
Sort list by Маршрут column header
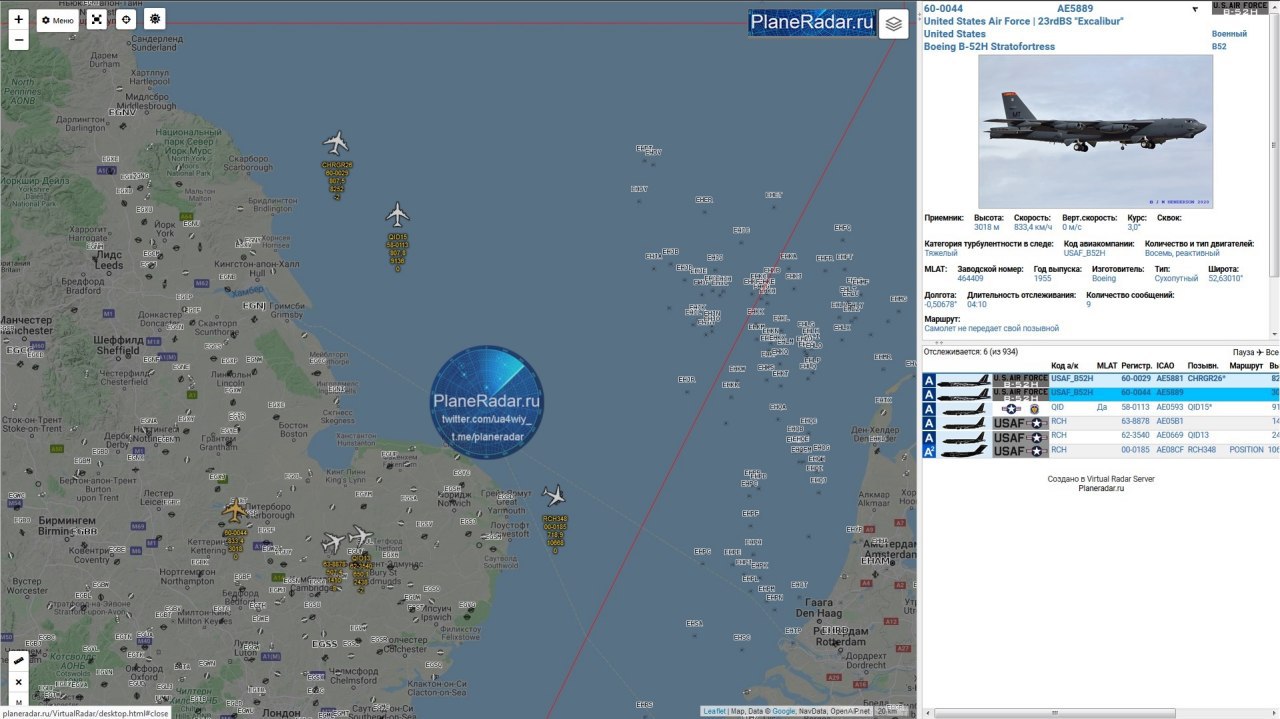pyautogui.click(x=1246, y=366)
